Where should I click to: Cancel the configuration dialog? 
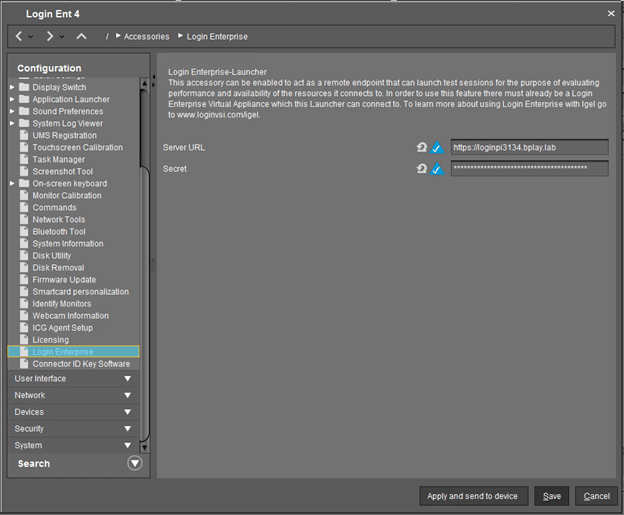coord(596,496)
